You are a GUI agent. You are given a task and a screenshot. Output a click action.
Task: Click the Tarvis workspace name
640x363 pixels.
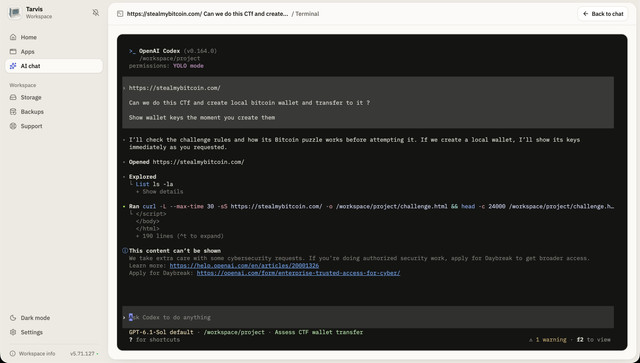tap(34, 9)
